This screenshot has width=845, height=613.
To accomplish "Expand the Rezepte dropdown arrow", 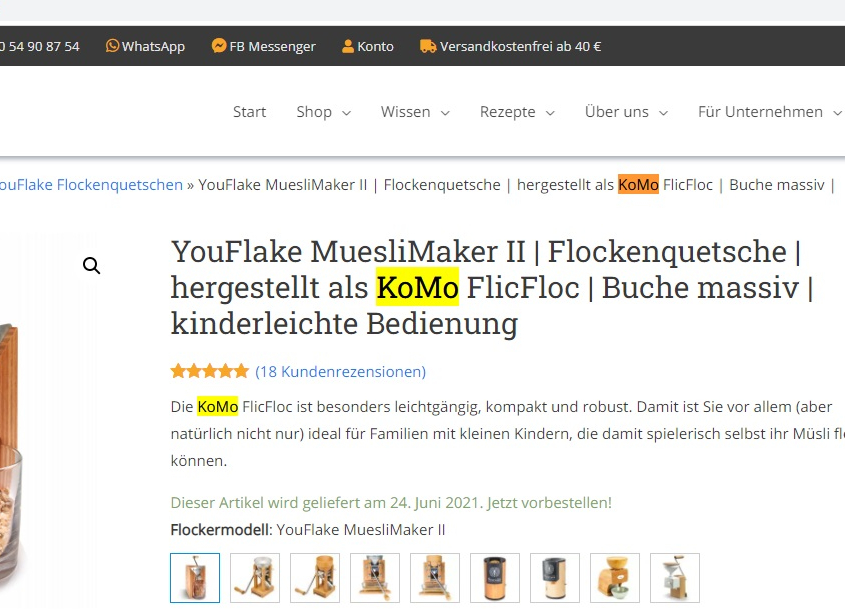I will 550,113.
